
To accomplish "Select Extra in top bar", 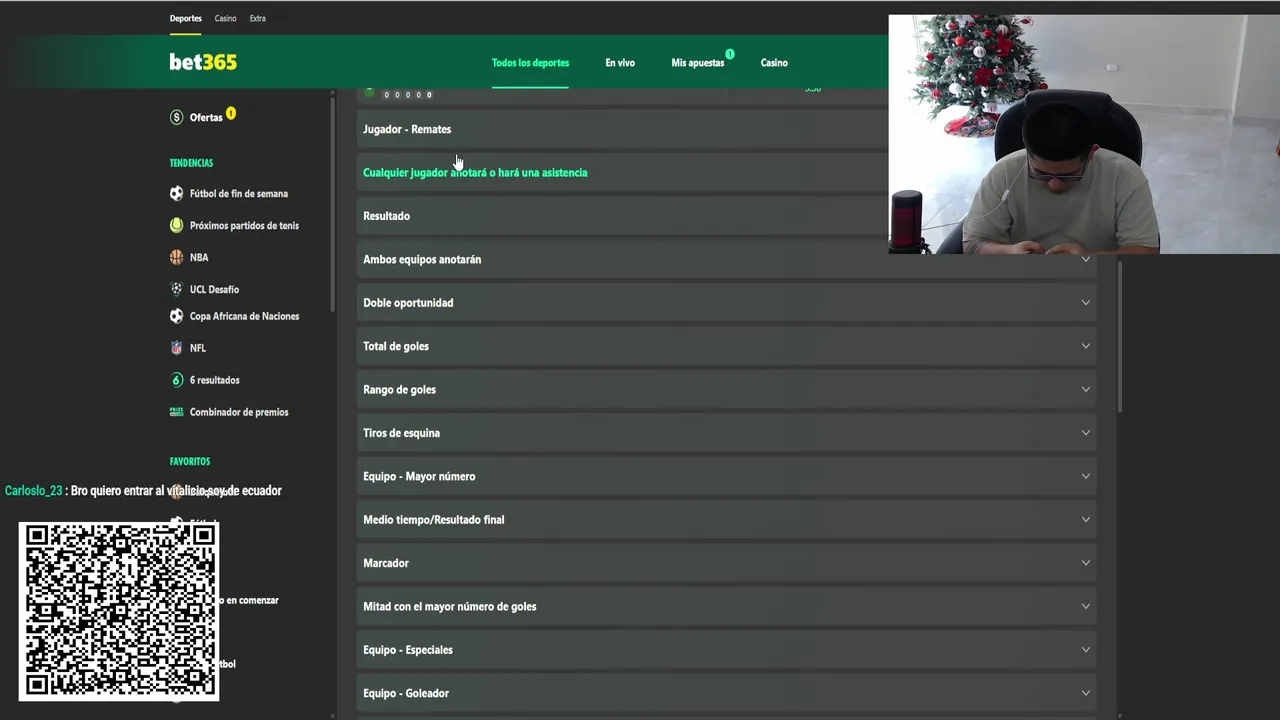I will point(258,18).
